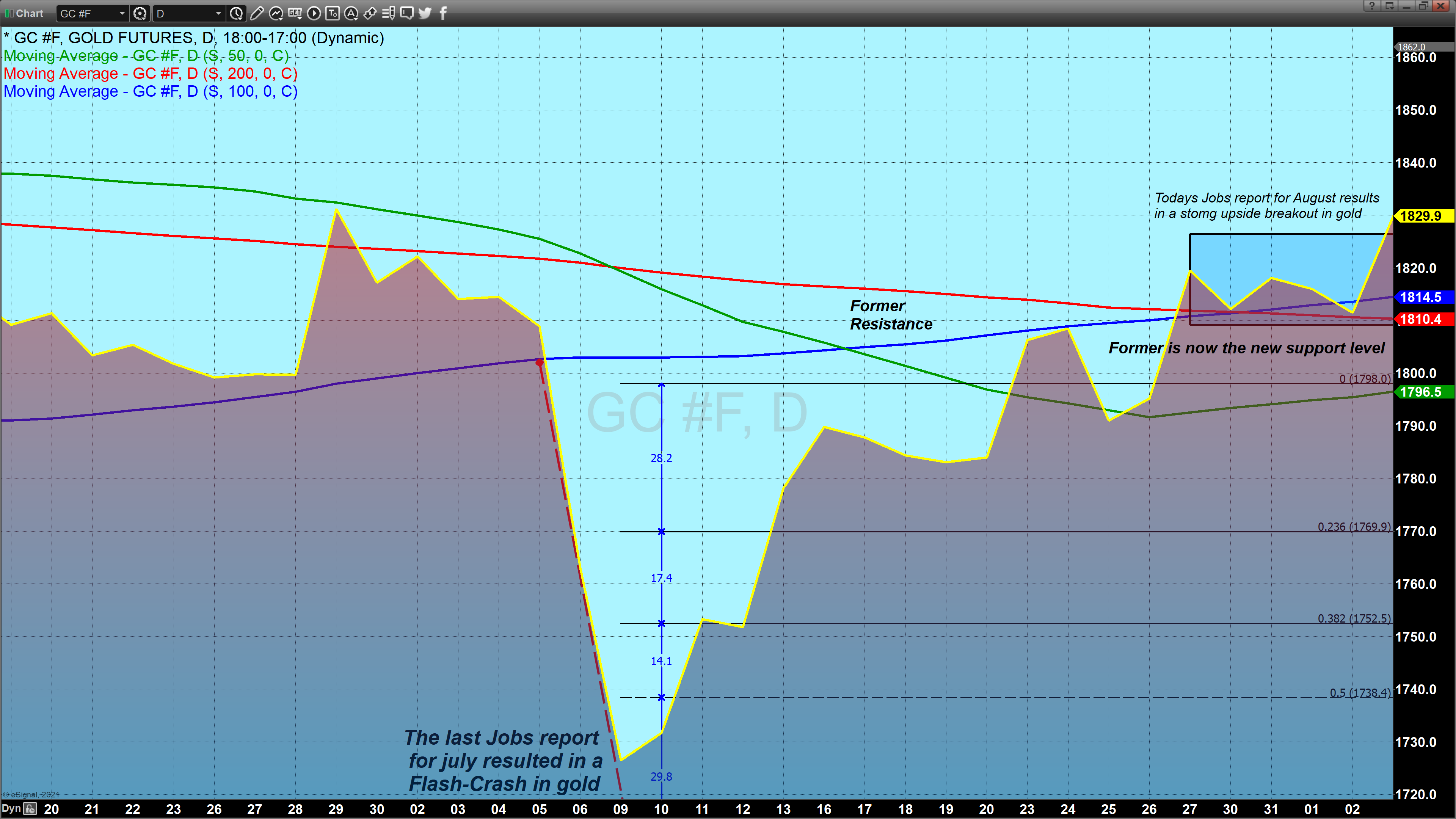This screenshot has width=1456, height=819.
Task: Open the chart type selector icon
Action: (x=276, y=13)
